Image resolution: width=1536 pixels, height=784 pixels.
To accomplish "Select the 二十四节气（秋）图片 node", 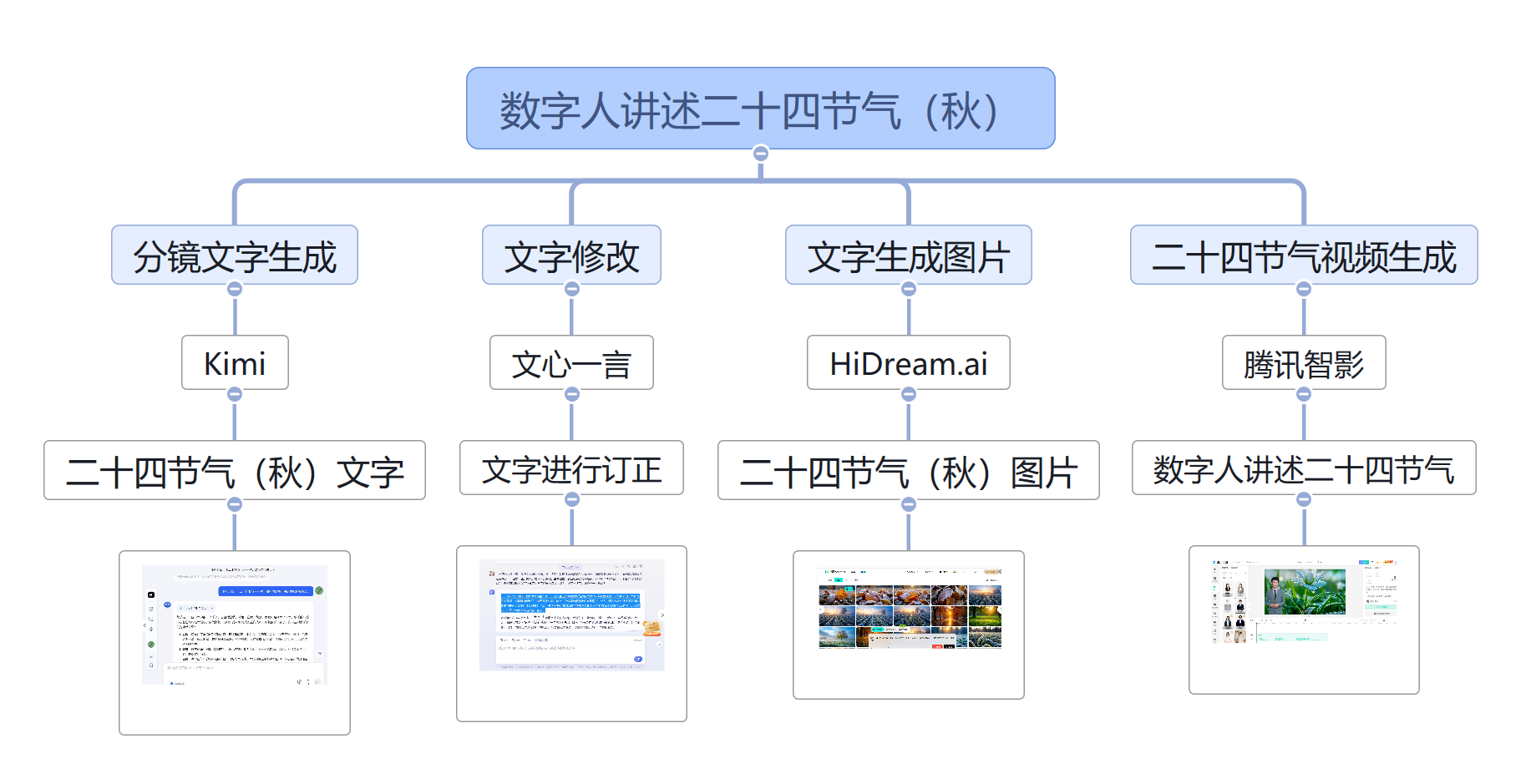I will tap(909, 470).
